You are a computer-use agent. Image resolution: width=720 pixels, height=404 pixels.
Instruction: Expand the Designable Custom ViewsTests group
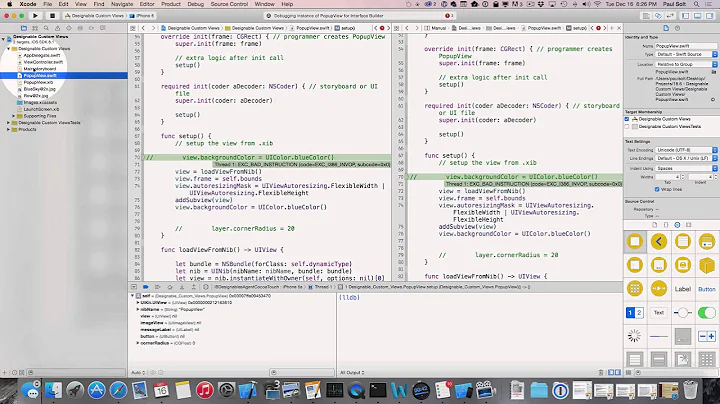point(8,123)
